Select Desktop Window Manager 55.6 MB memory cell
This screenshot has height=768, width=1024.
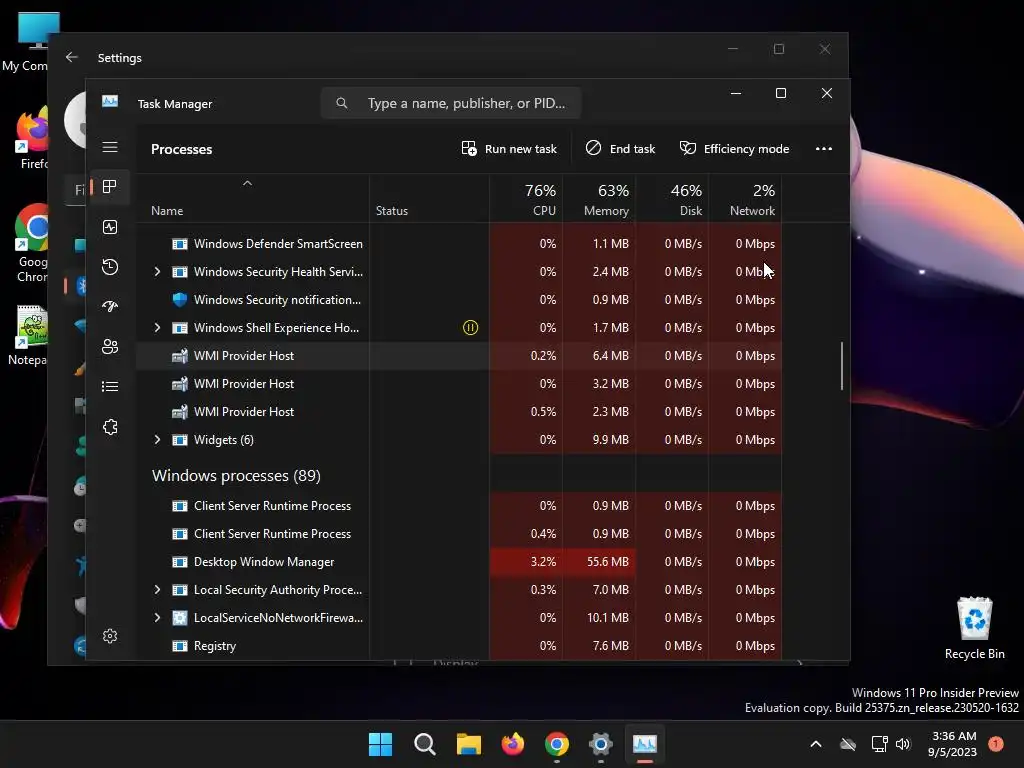pyautogui.click(x=600, y=562)
